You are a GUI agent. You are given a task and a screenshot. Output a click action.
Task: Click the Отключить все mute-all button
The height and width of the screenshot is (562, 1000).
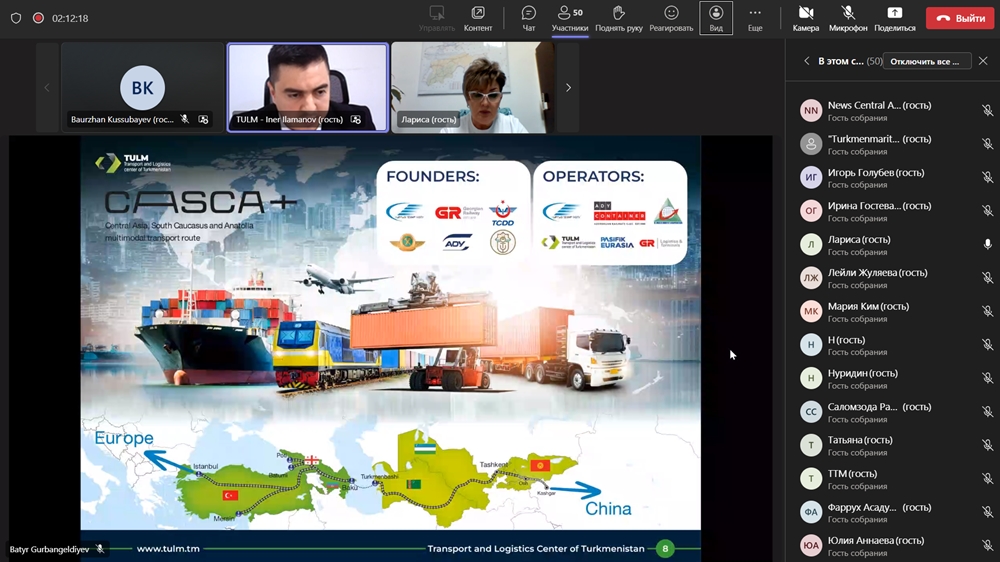[x=926, y=61]
